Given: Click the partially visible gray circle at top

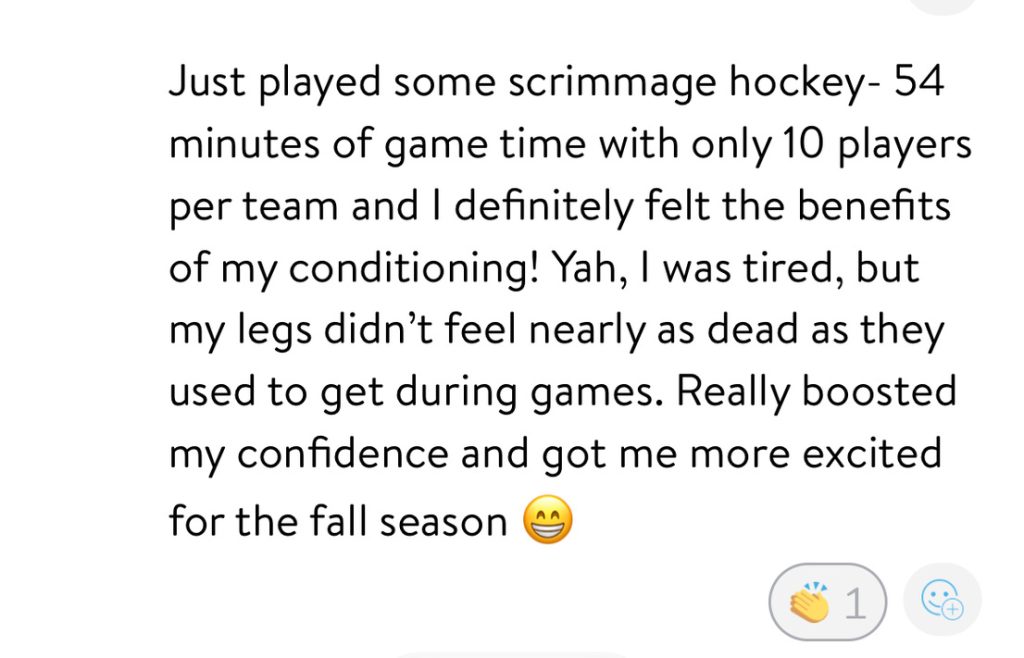Looking at the screenshot, I should click(944, 5).
